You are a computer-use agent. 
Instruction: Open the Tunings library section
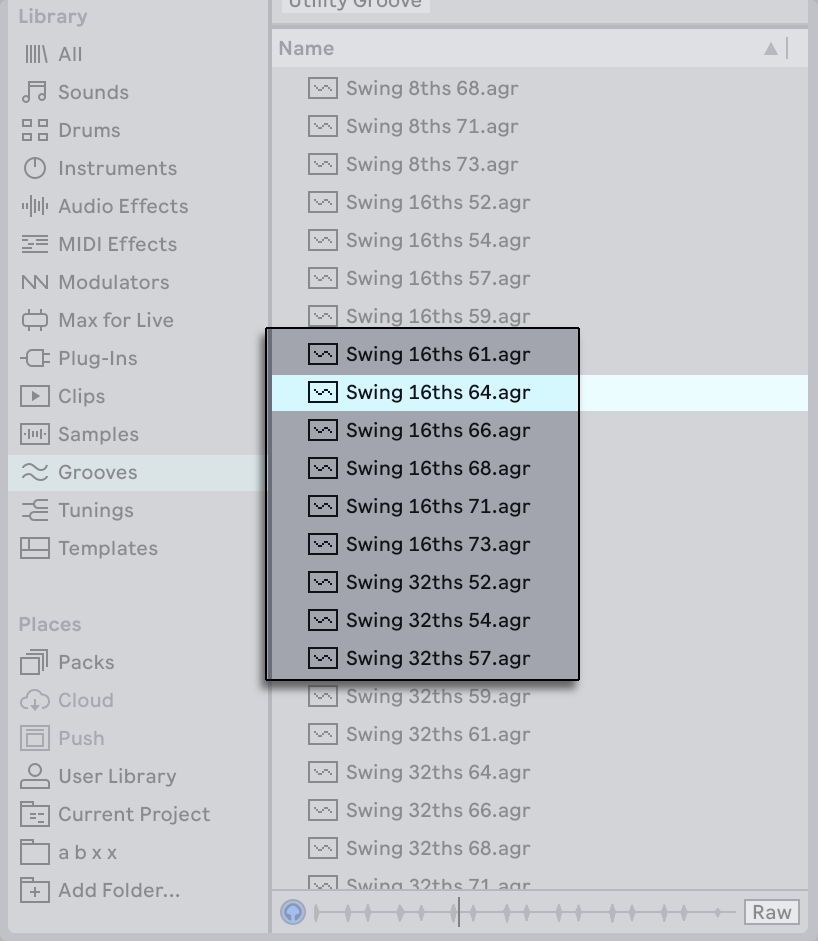(x=88, y=510)
